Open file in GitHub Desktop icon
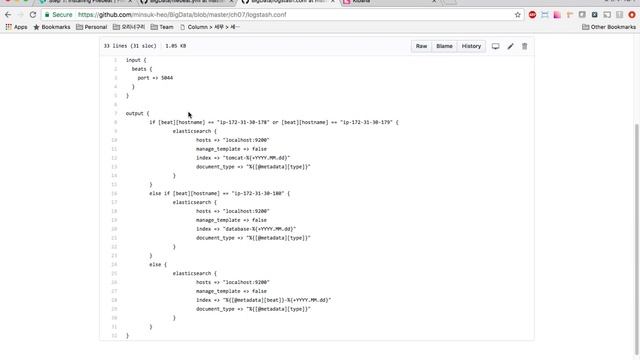Viewport: 640px width, 360px height. 496,46
